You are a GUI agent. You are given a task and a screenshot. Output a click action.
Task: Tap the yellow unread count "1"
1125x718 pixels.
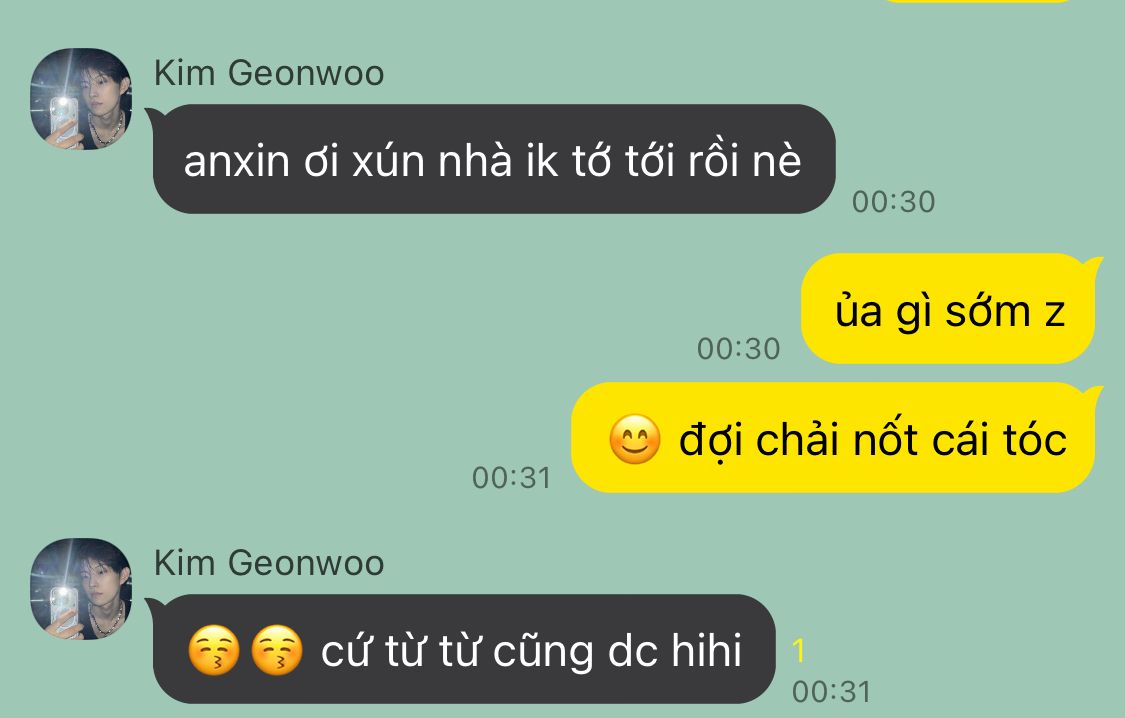[x=799, y=651]
